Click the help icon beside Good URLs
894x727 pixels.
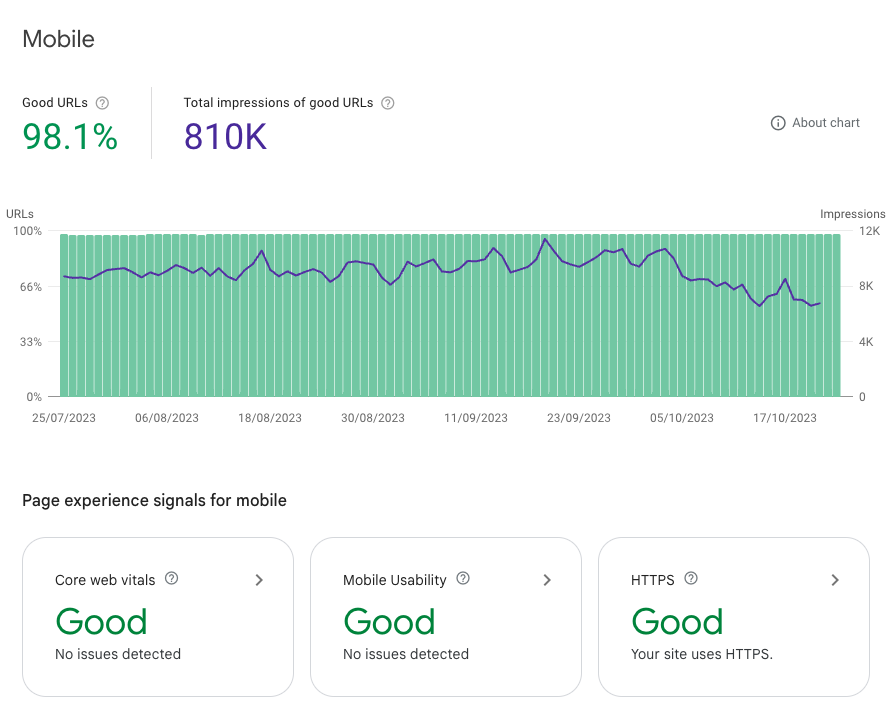coord(102,103)
